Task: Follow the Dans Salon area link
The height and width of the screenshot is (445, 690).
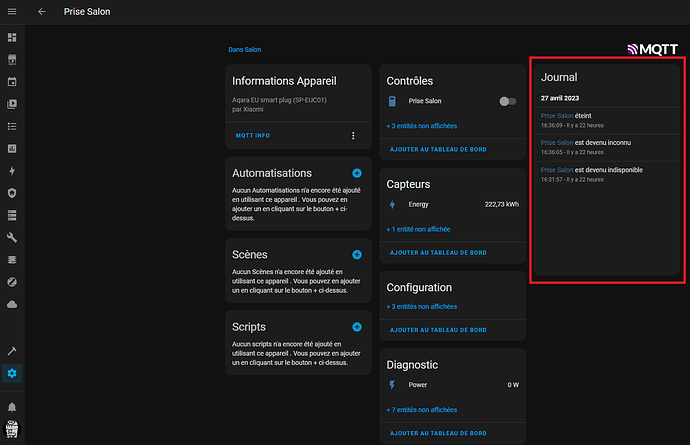Action: point(245,50)
